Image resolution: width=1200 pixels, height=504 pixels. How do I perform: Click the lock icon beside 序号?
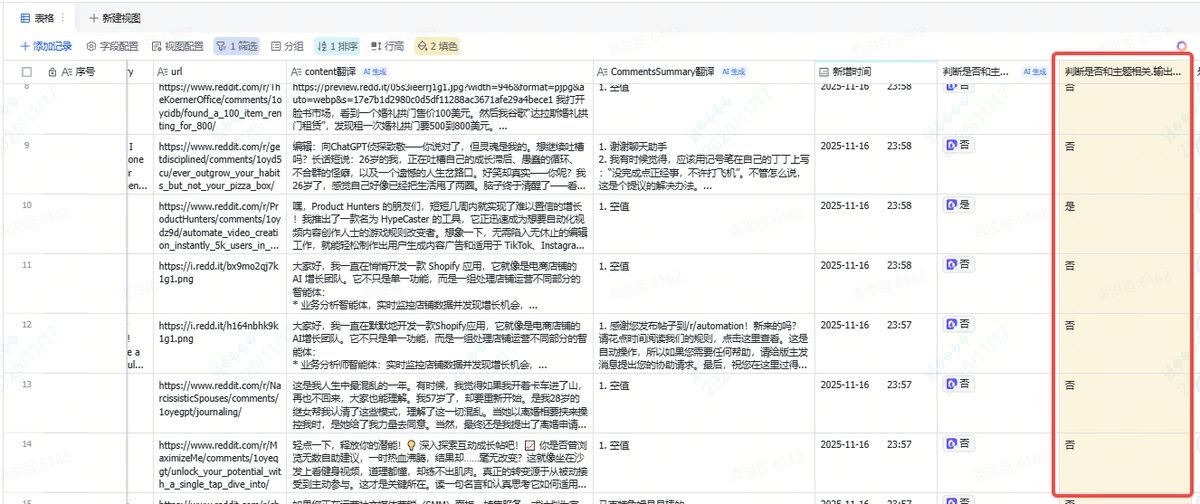tap(52, 72)
